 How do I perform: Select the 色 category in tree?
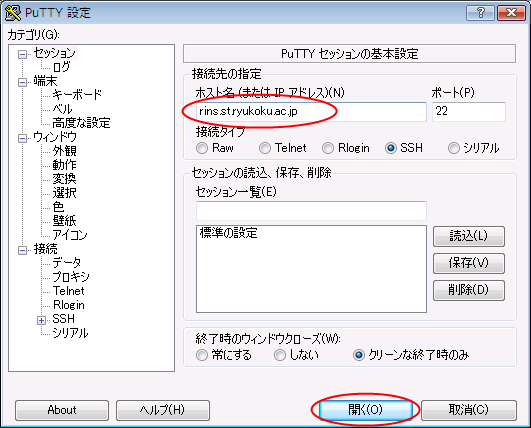58,207
